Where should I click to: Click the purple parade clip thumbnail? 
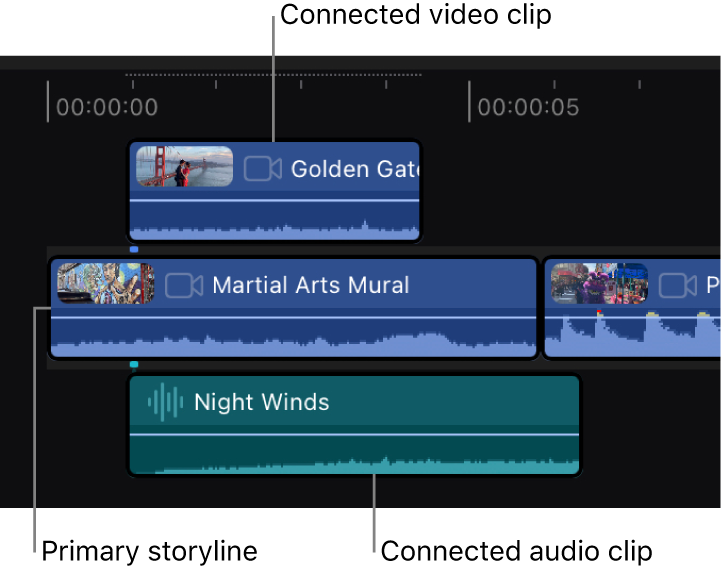(x=599, y=283)
